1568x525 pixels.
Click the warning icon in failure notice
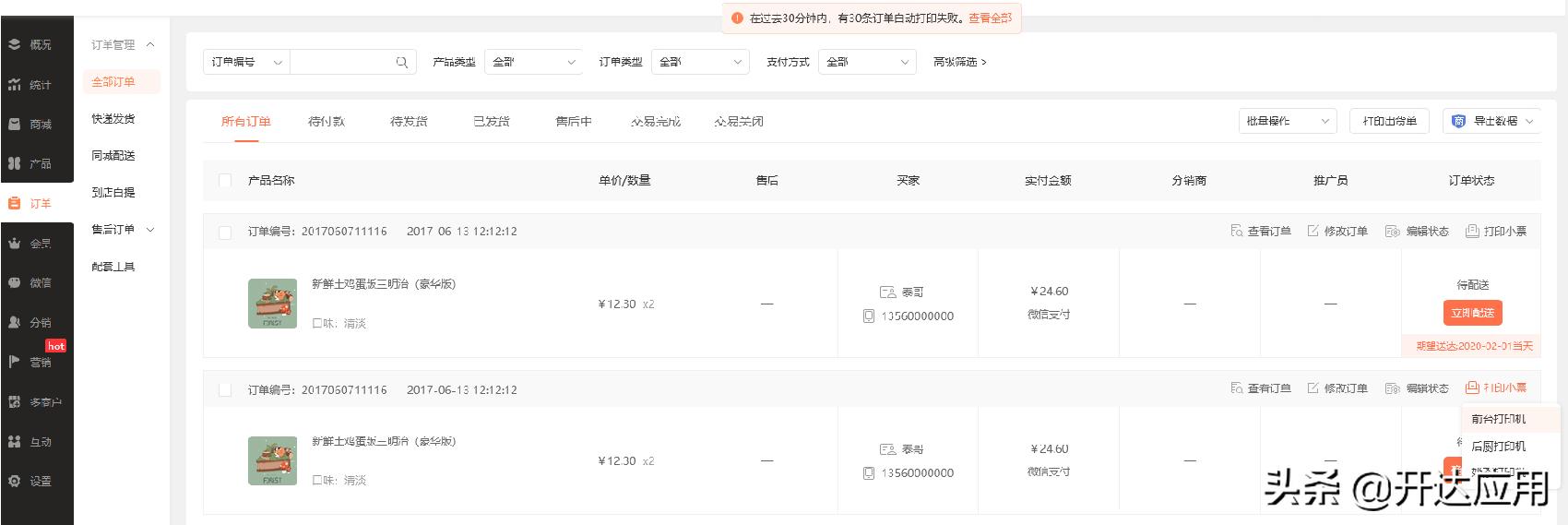click(737, 18)
